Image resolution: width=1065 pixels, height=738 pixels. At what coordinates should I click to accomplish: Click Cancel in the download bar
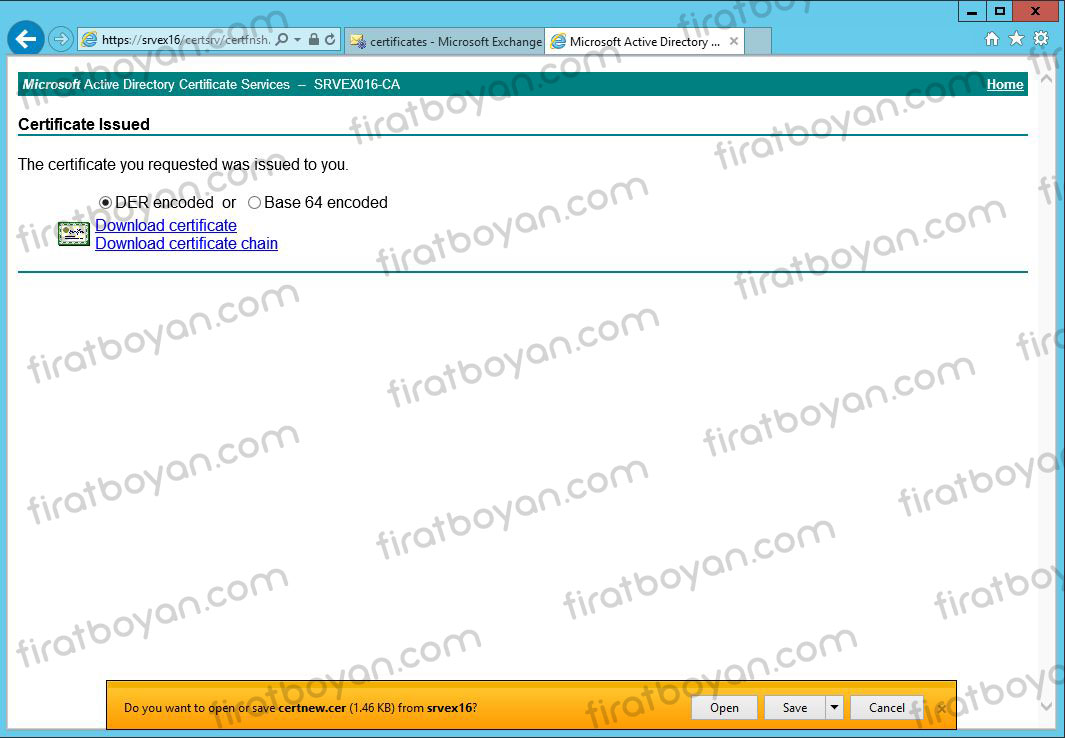click(x=886, y=707)
